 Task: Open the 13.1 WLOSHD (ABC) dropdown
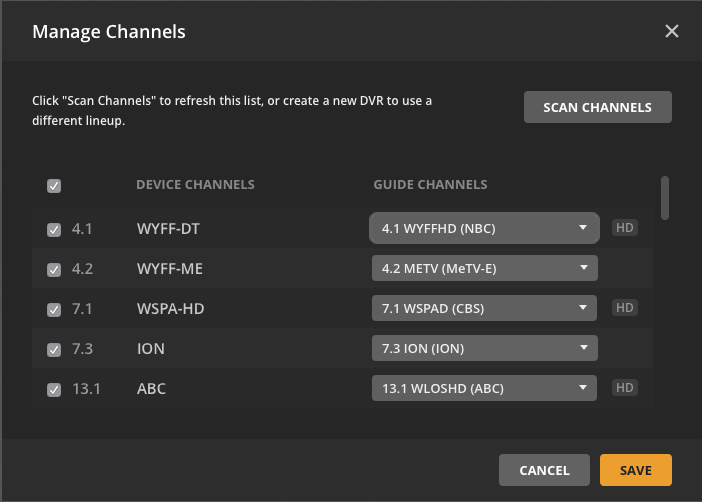484,388
